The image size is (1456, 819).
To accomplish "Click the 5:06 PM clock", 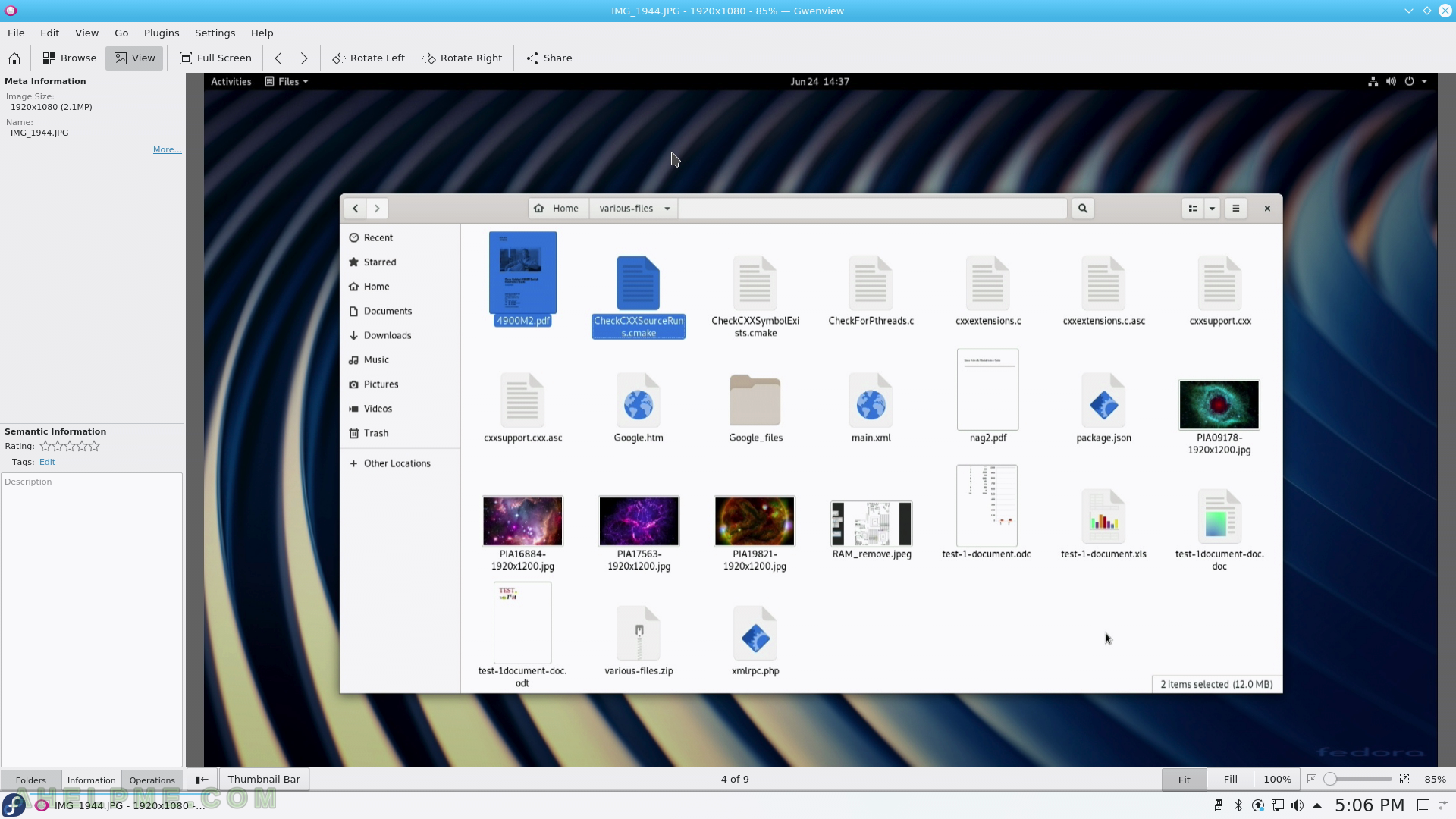I will 1370,806.
